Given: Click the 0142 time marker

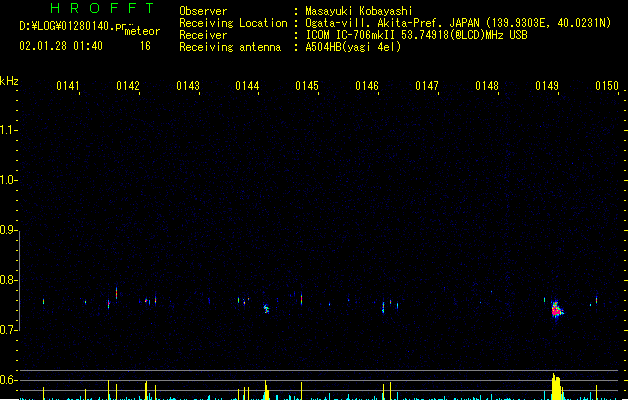Looking at the screenshot, I should (128, 86).
